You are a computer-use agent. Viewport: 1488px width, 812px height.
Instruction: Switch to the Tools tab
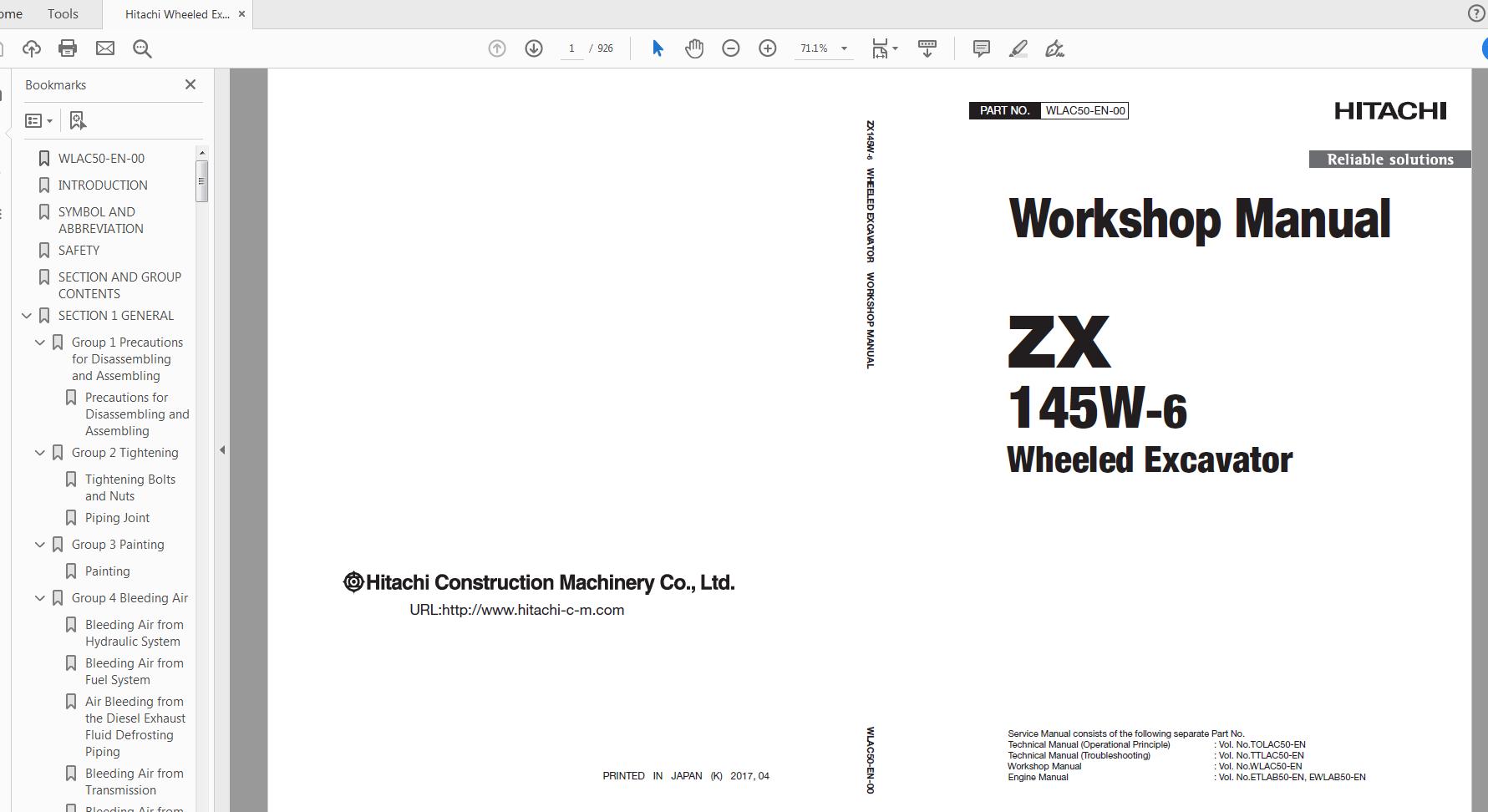63,13
